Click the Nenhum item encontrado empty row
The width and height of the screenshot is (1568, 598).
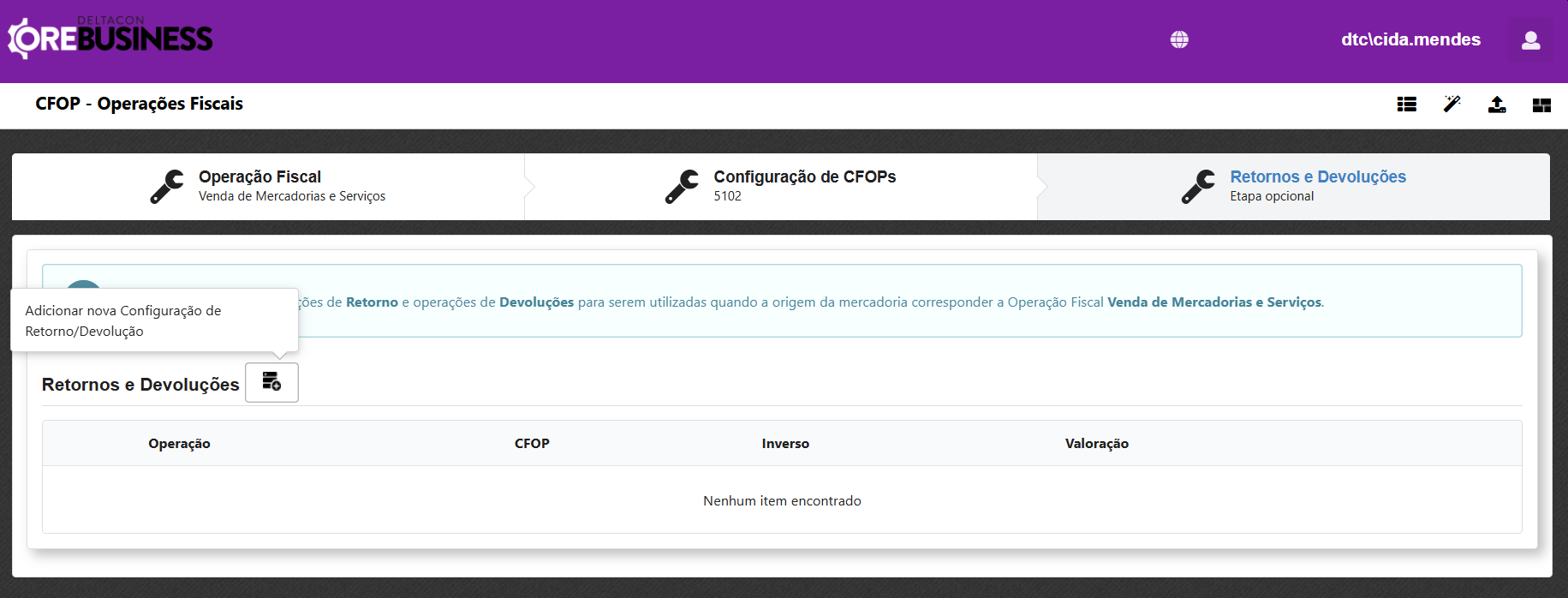pos(782,500)
